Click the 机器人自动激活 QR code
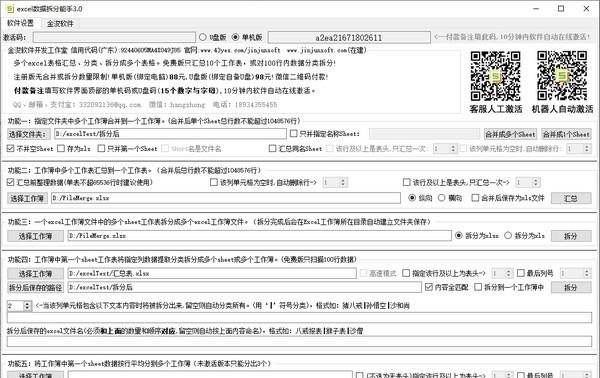Viewport: 600px width, 378px height. click(x=562, y=76)
